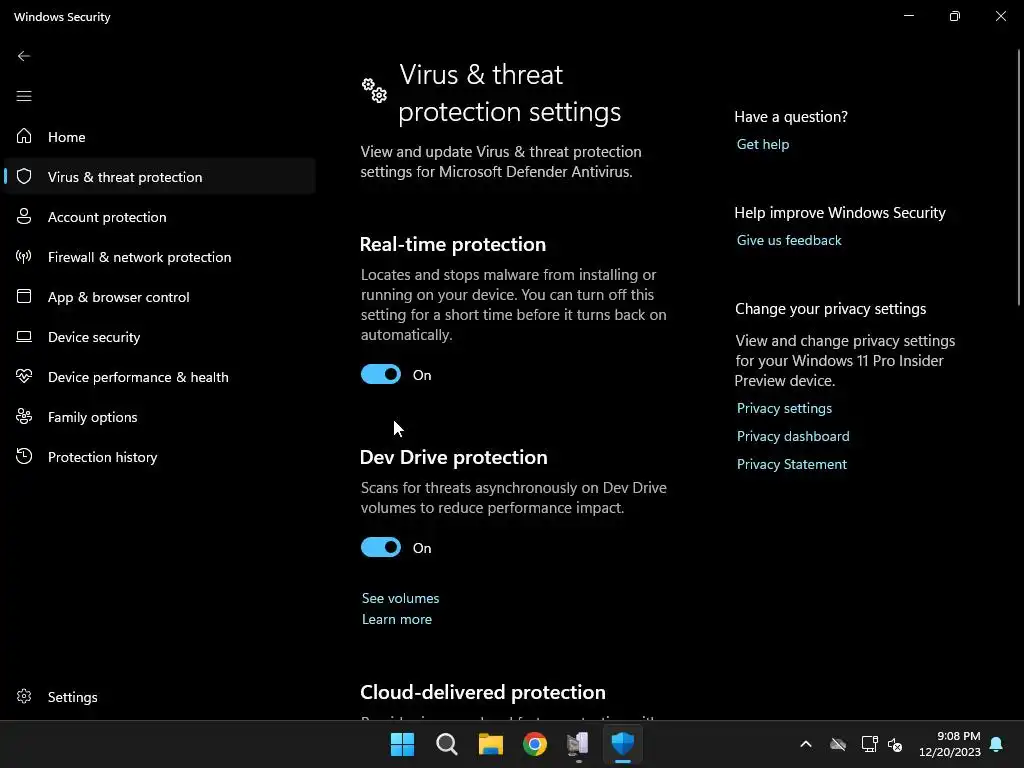Click the clock icon for Protection history
Image resolution: width=1024 pixels, height=768 pixels.
click(24, 456)
